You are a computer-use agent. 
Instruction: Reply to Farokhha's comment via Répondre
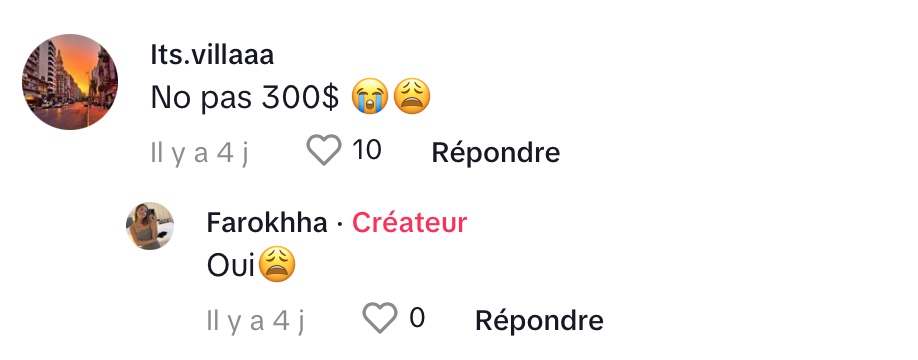539,321
